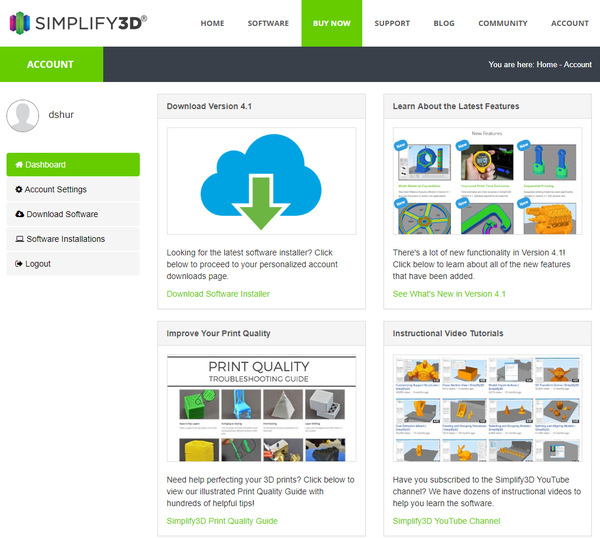Click the dshur user avatar icon

pyautogui.click(x=22, y=116)
